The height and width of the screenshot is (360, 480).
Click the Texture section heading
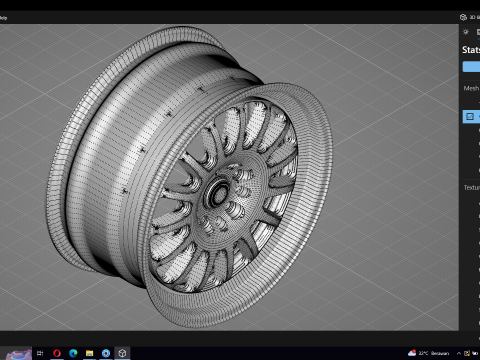[x=472, y=188]
